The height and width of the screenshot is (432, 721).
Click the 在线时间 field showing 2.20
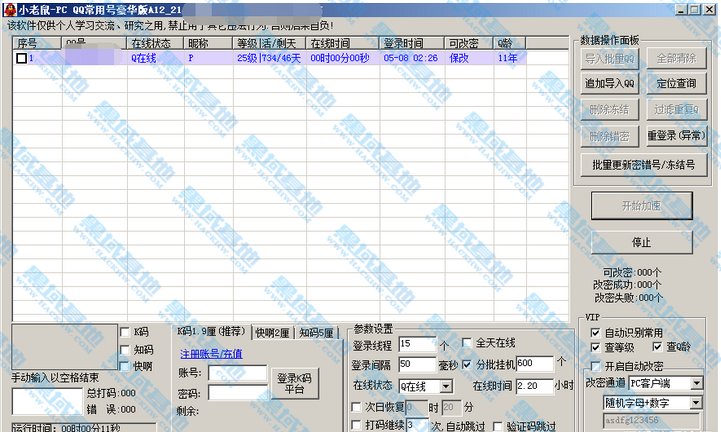pos(535,386)
